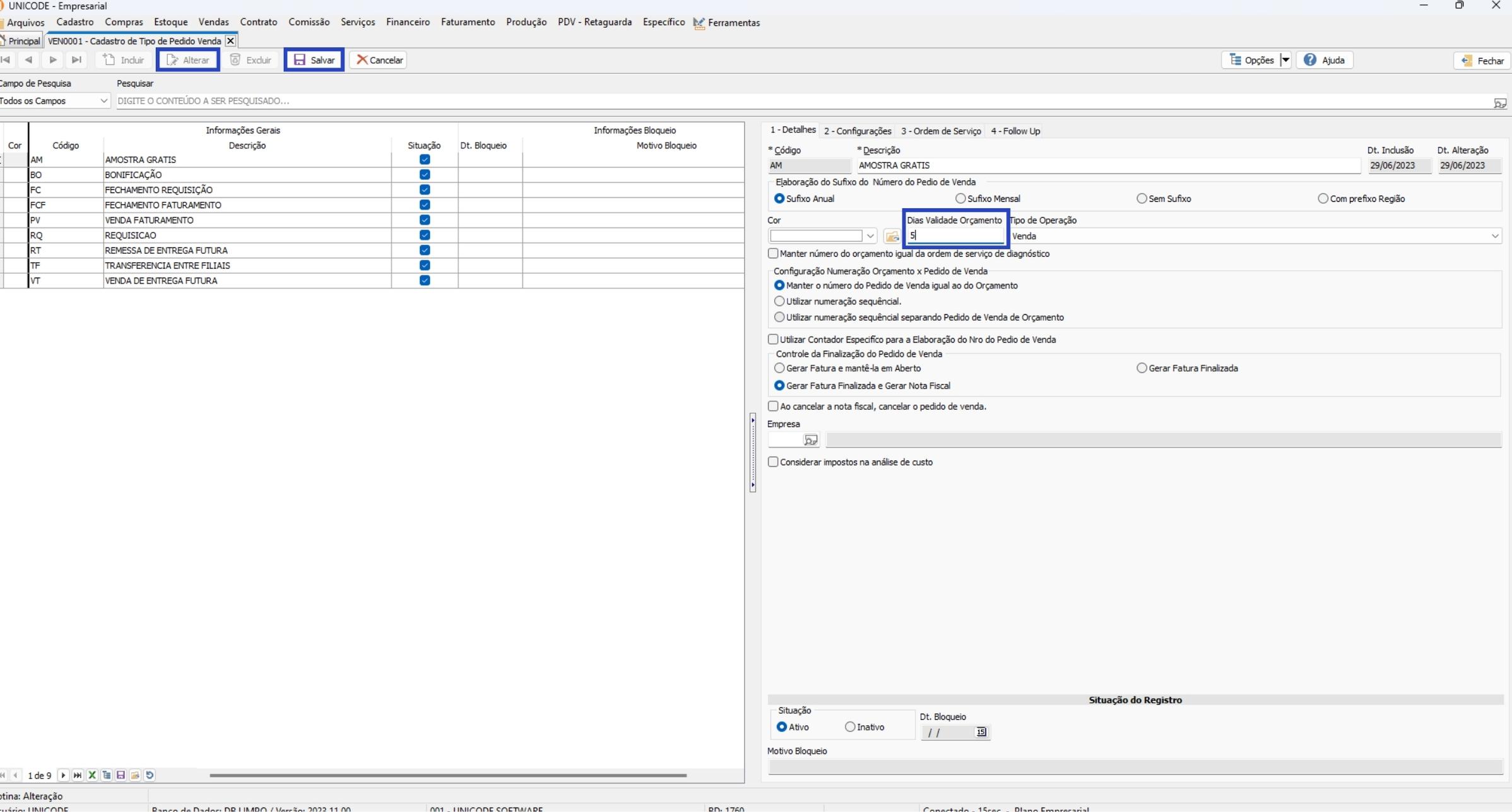Click the Dt. Bloqueio calendar icon
The width and height of the screenshot is (1512, 812).
(981, 732)
